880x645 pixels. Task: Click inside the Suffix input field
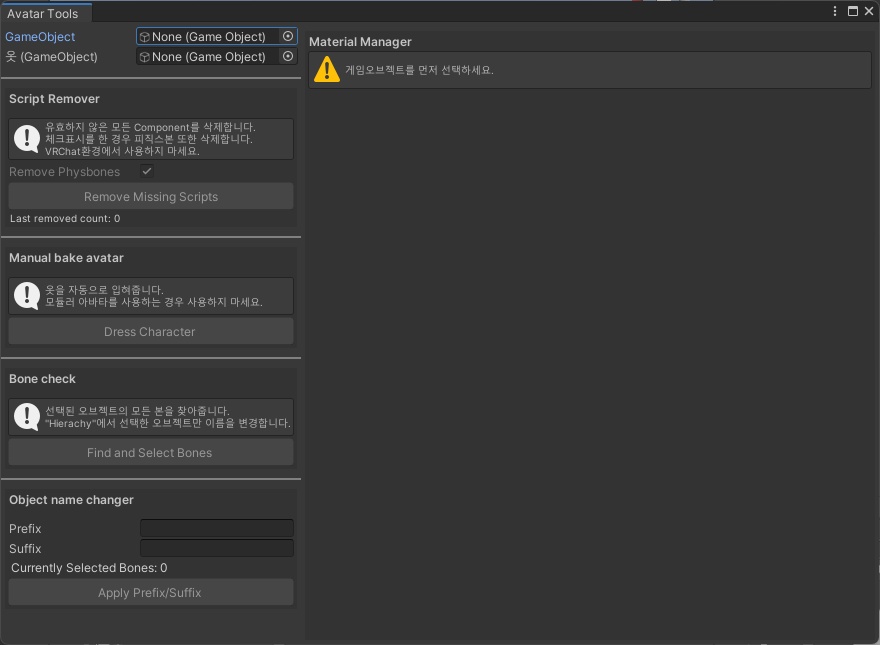coord(216,548)
